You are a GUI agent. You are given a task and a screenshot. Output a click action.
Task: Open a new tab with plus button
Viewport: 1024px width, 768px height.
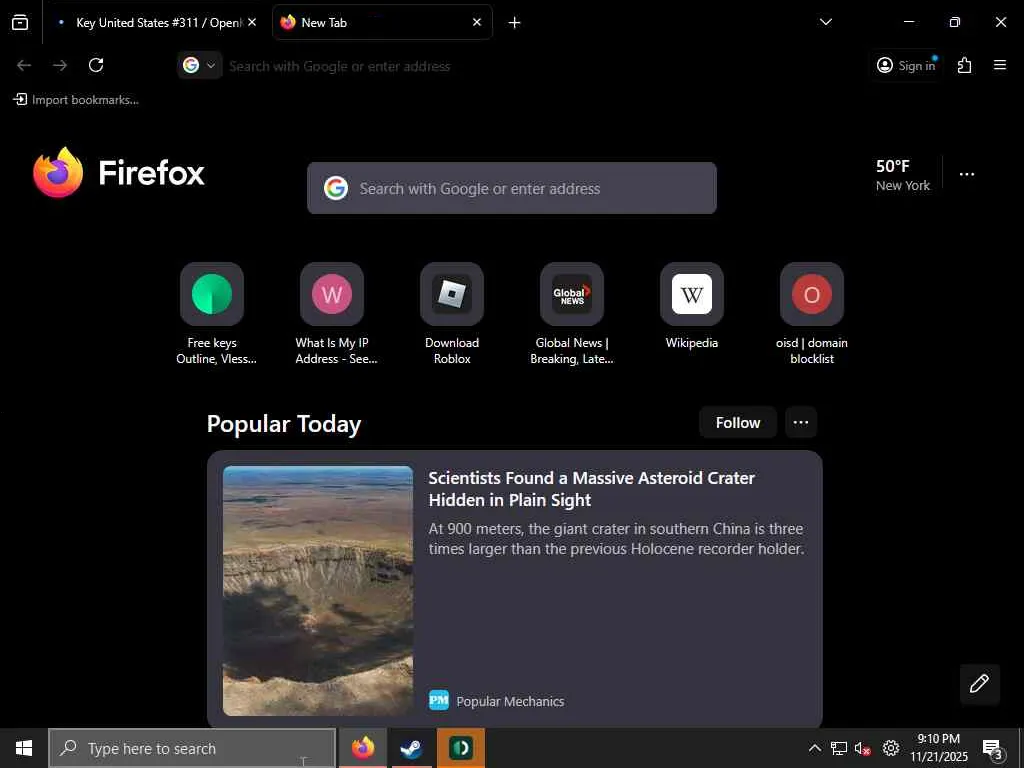coord(515,23)
